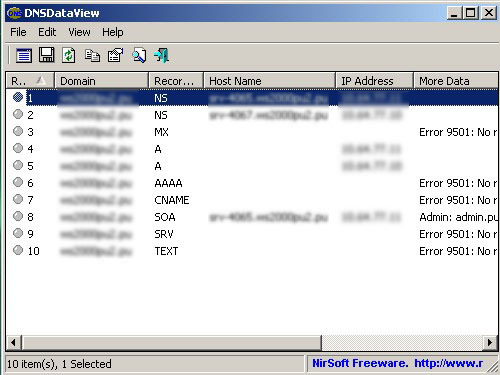Click the NS type cell in row 2
500x375 pixels.
(161, 115)
